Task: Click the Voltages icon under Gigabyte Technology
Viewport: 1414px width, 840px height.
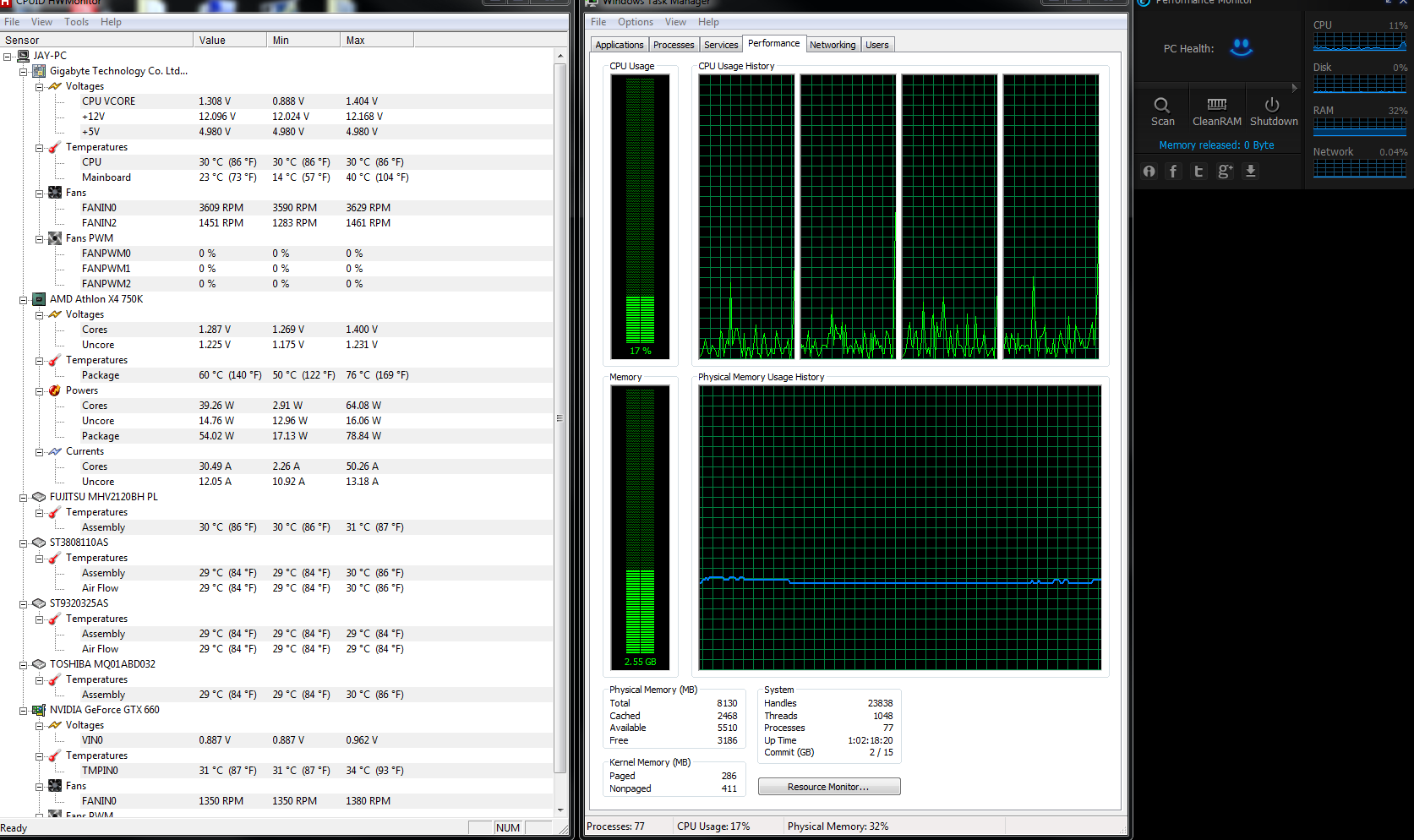Action: (55, 86)
